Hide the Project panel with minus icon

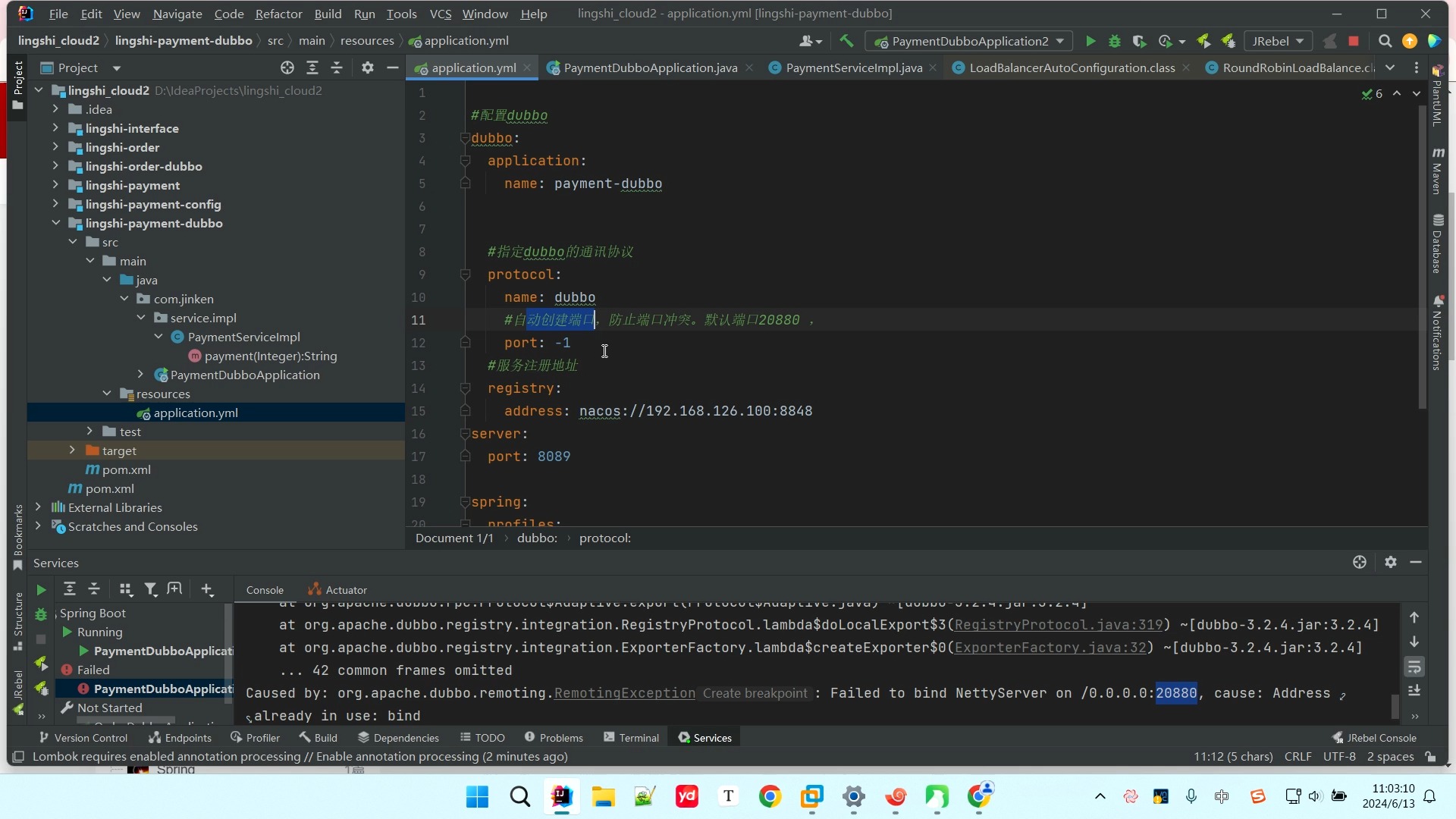392,67
